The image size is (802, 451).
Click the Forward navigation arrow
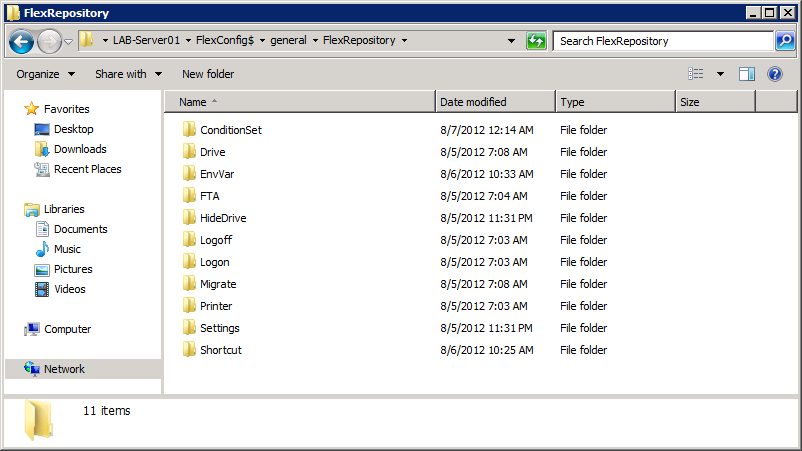coord(50,41)
